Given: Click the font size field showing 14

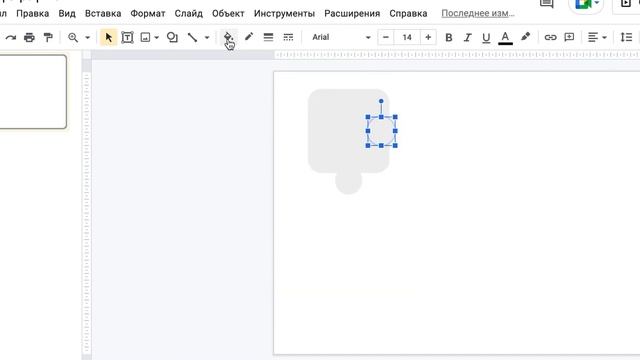Looking at the screenshot, I should pyautogui.click(x=407, y=37).
